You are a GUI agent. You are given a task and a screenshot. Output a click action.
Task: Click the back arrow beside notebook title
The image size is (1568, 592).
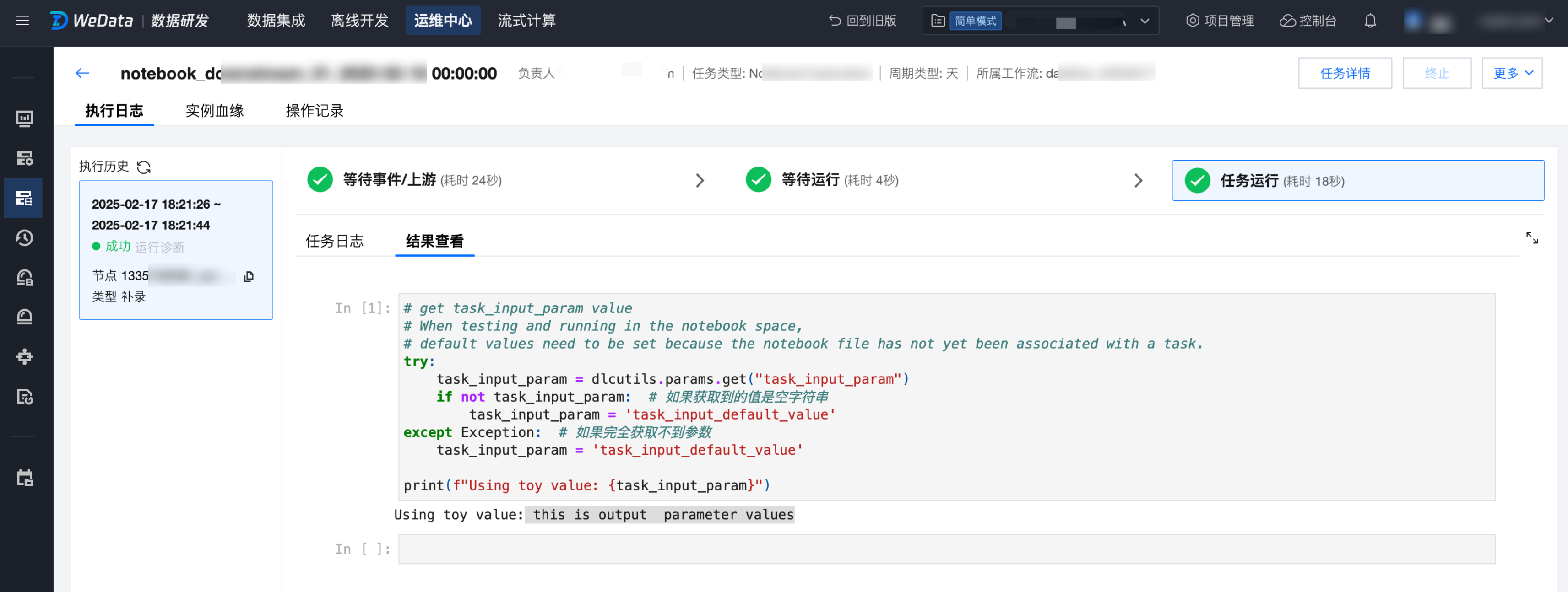[x=82, y=74]
